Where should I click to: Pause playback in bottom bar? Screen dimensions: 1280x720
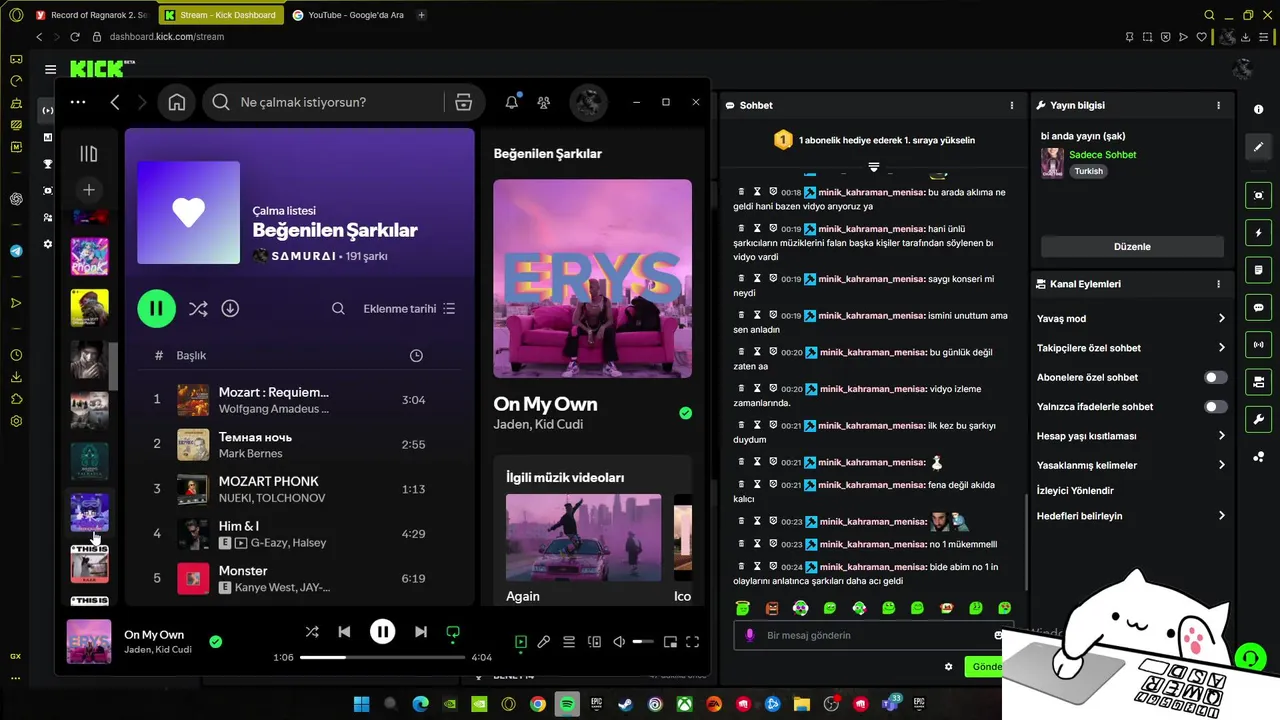point(382,632)
